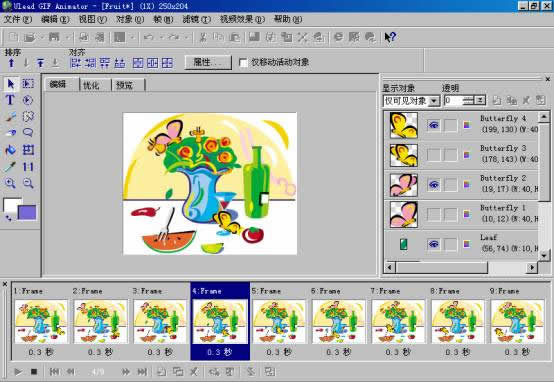554x382 pixels.
Task: Toggle lock box for Butterfly 4
Action: [450, 125]
